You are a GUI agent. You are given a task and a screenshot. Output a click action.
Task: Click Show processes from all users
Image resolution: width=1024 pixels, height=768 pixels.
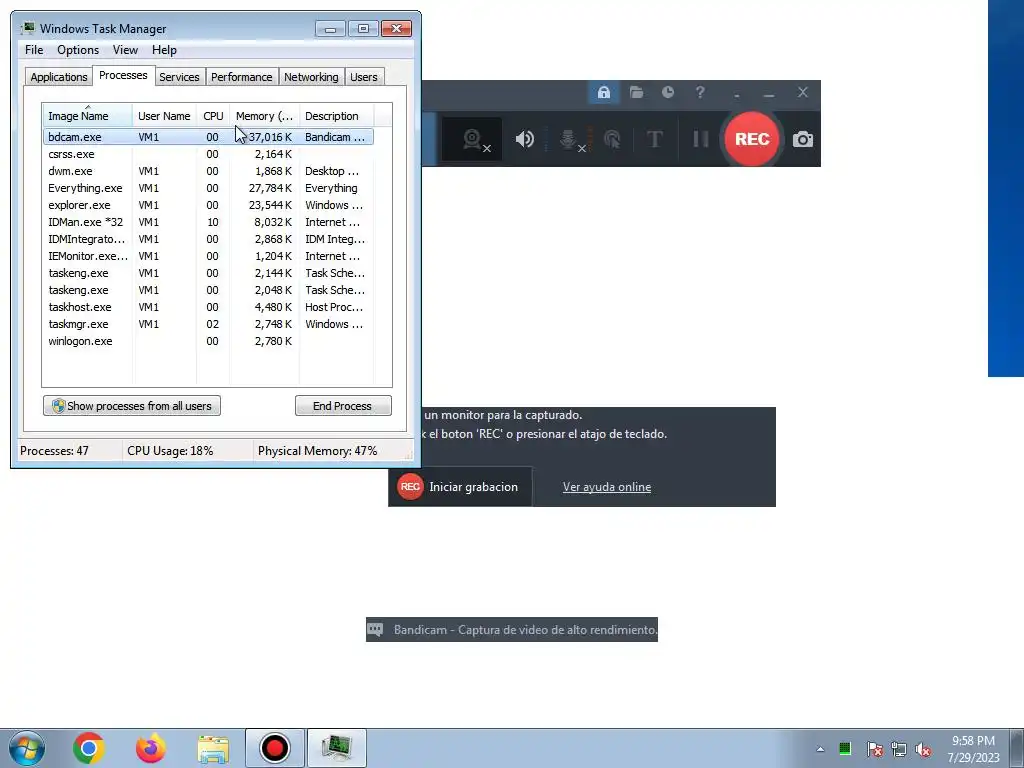point(132,406)
